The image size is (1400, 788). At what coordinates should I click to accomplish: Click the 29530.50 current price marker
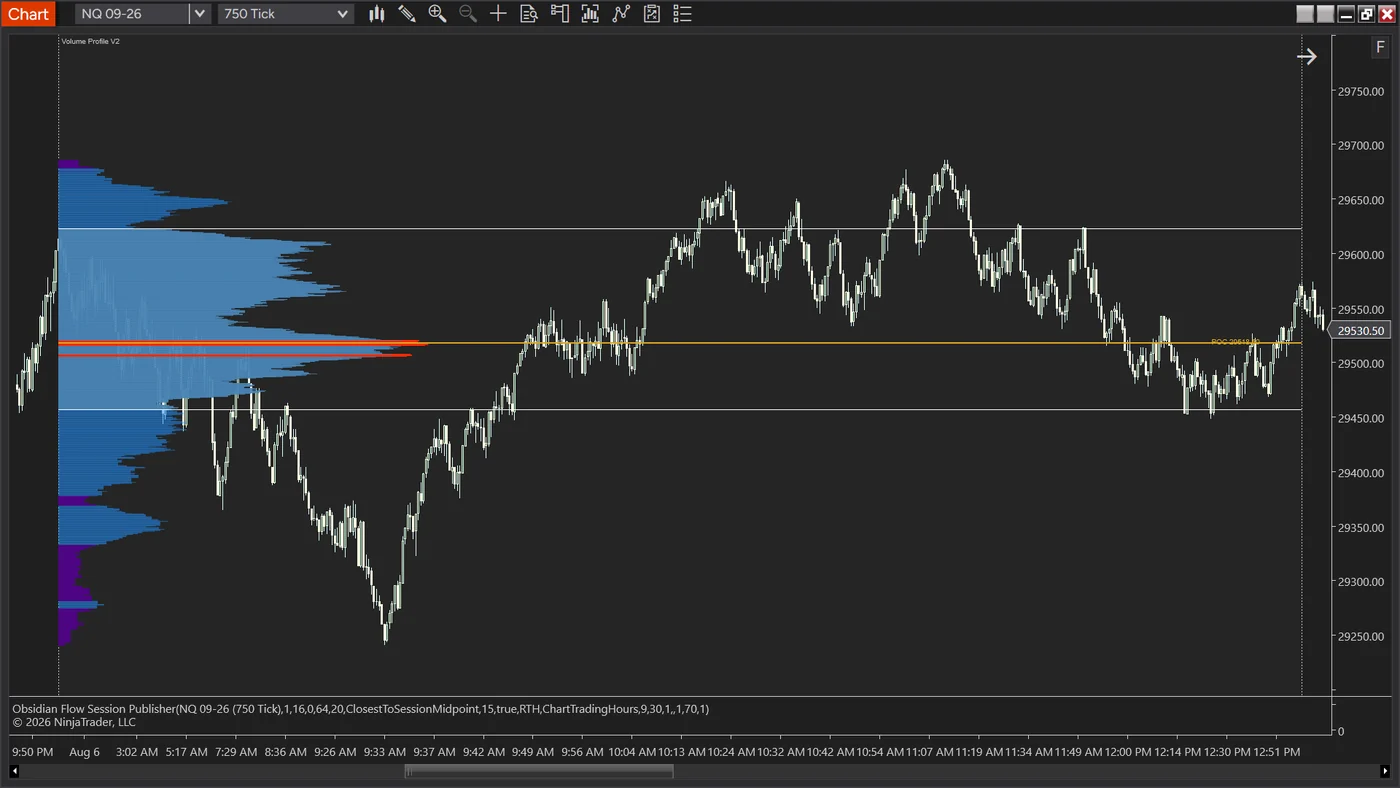pos(1361,331)
